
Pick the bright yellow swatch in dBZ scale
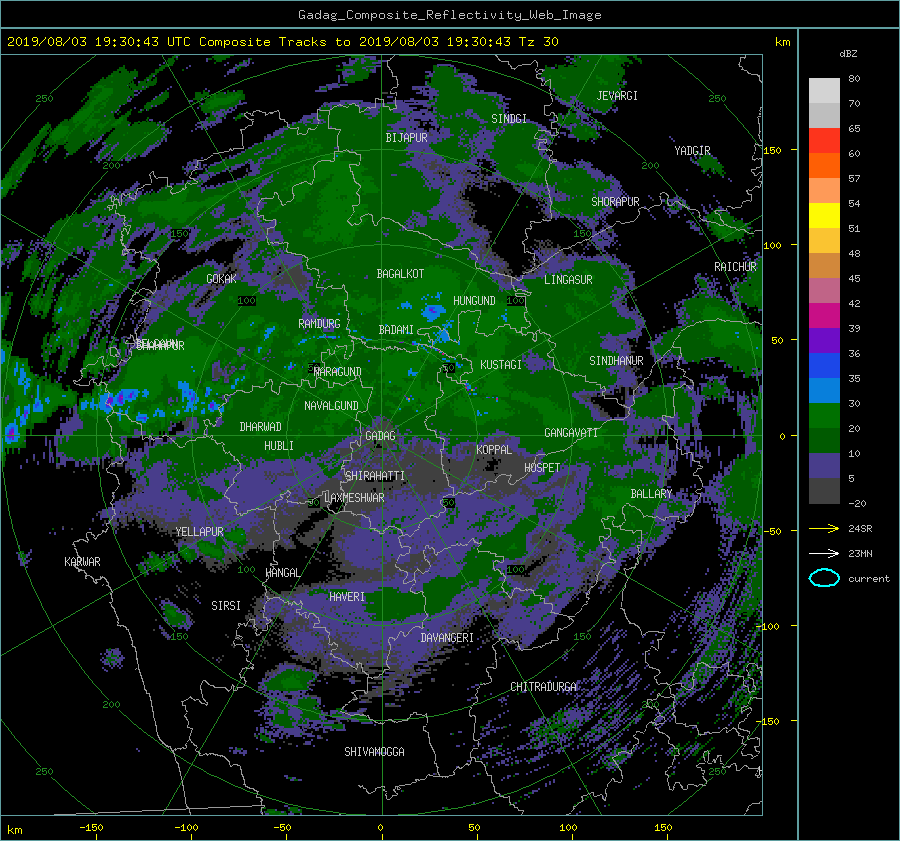pos(824,215)
